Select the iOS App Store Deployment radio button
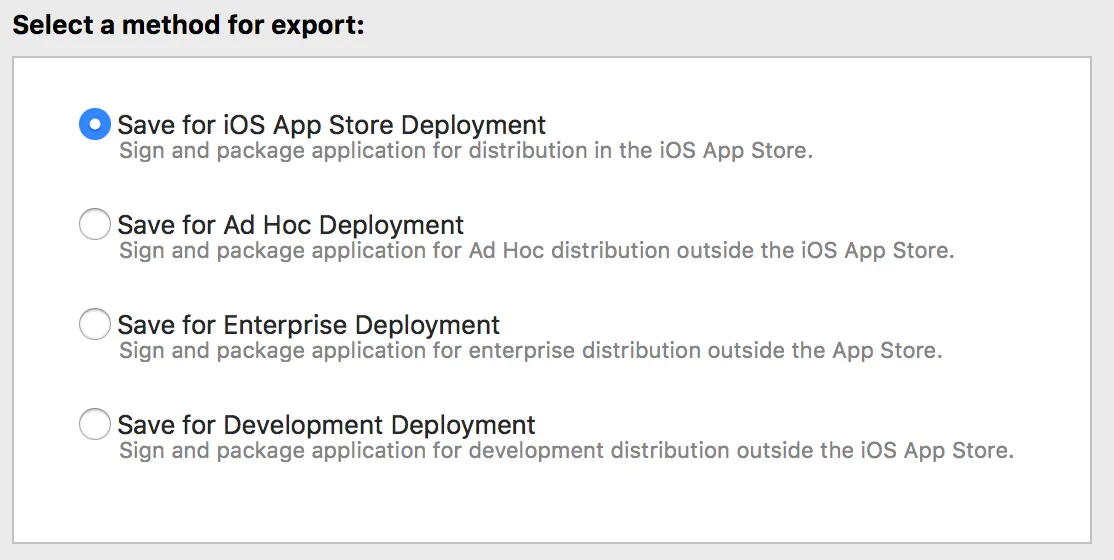 click(94, 125)
